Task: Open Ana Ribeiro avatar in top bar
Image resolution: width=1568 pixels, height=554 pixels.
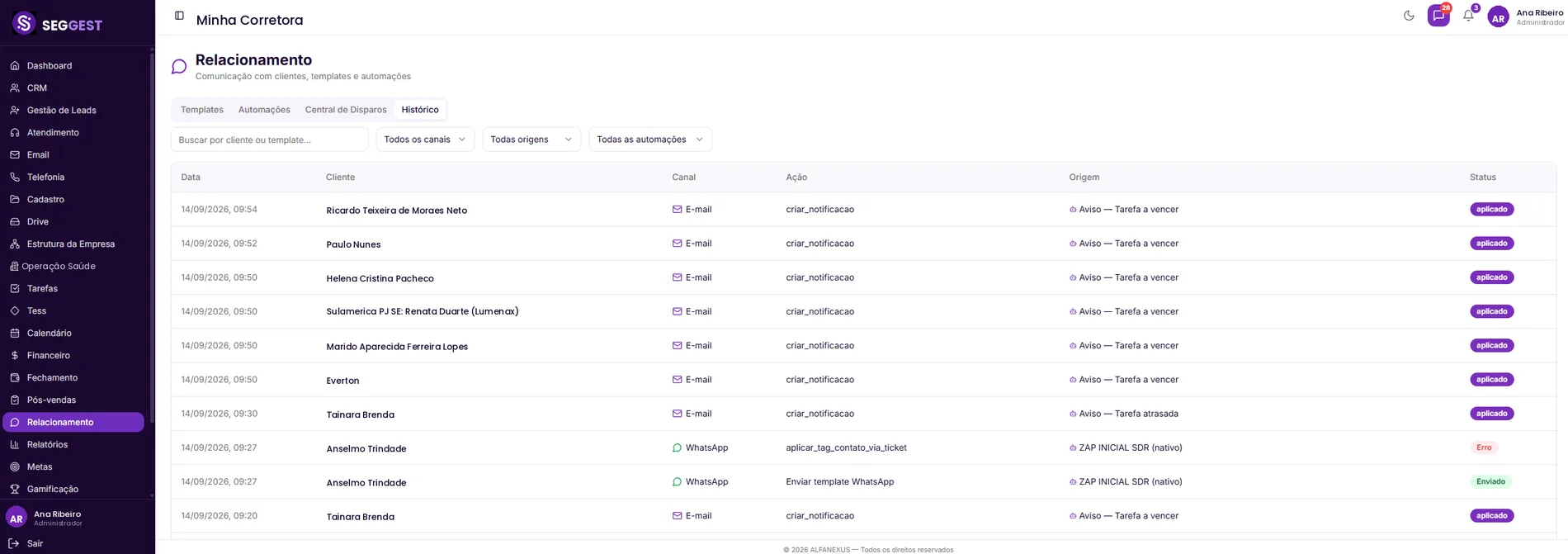Action: (1498, 17)
